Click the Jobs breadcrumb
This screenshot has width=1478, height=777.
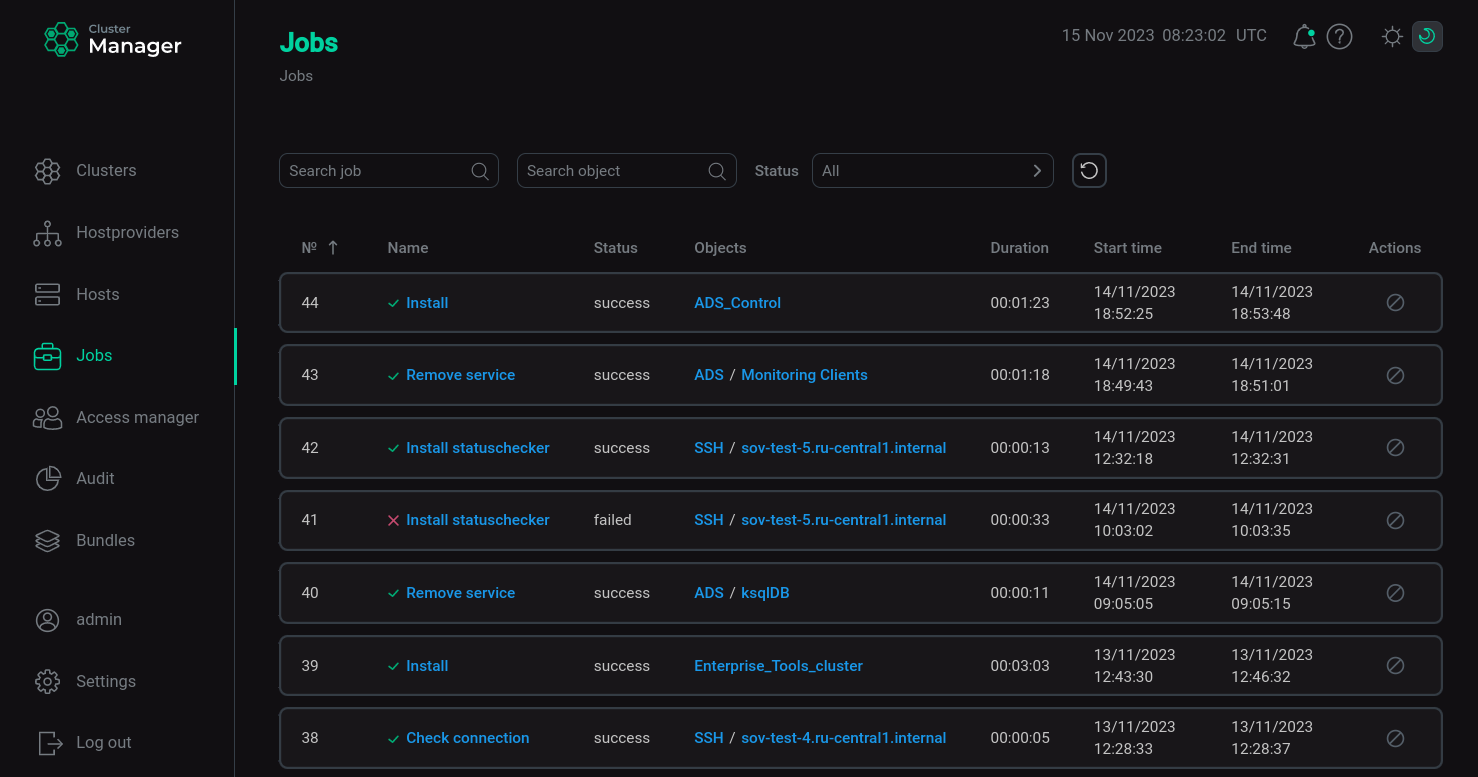tap(296, 76)
